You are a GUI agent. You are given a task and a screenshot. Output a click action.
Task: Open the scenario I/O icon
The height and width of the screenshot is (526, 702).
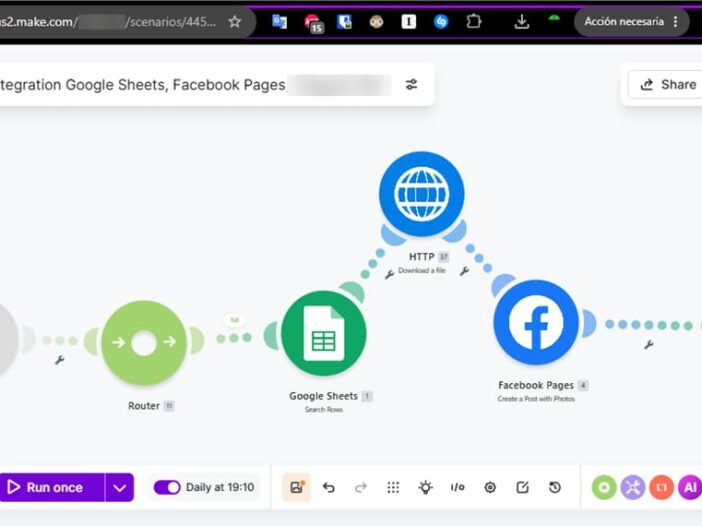point(458,487)
